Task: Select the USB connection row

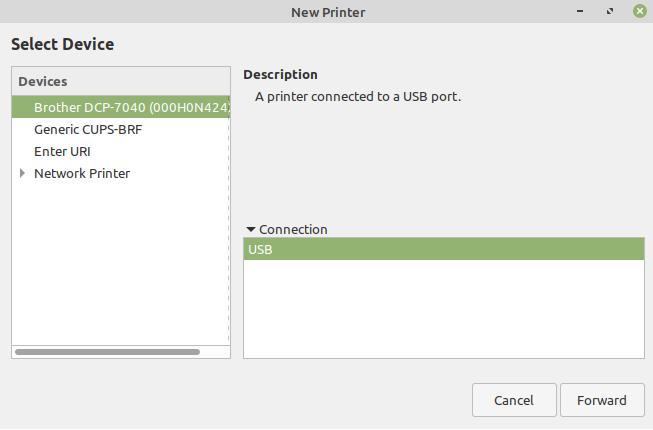Action: (443, 249)
